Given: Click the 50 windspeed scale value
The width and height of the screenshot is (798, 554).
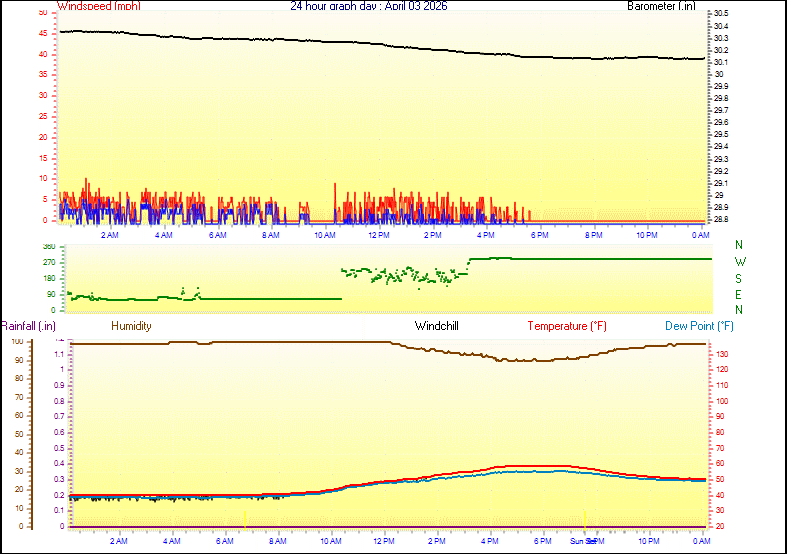Looking at the screenshot, I should coord(42,13).
